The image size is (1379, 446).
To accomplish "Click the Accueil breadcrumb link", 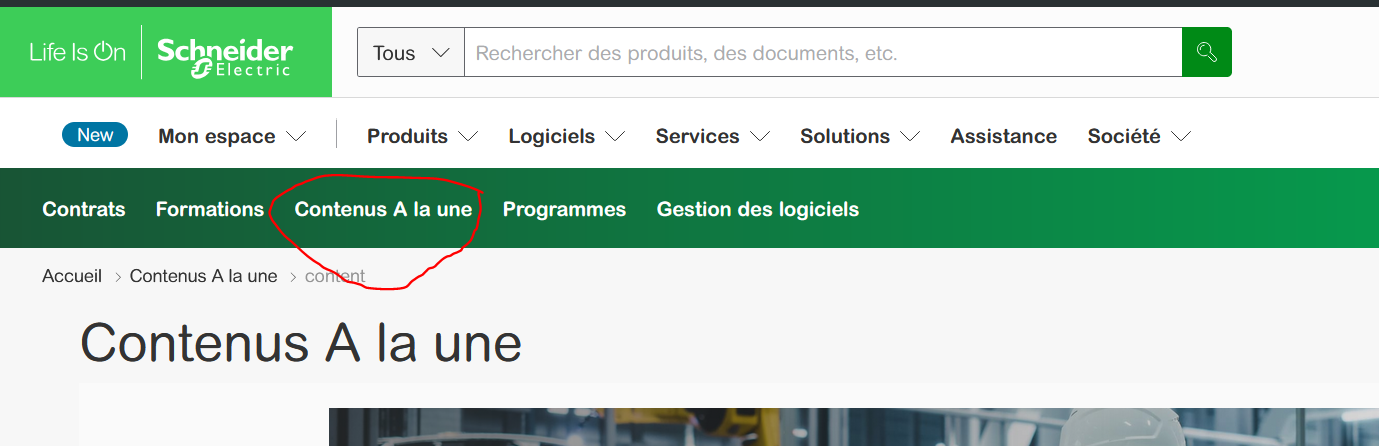I will coord(72,276).
